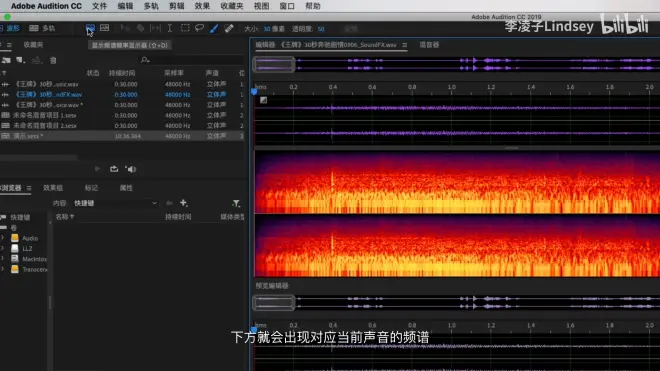Image resolution: width=660 pixels, height=371 pixels.
Task: Sort files by 持续时间 column in Files panel
Action: click(122, 73)
